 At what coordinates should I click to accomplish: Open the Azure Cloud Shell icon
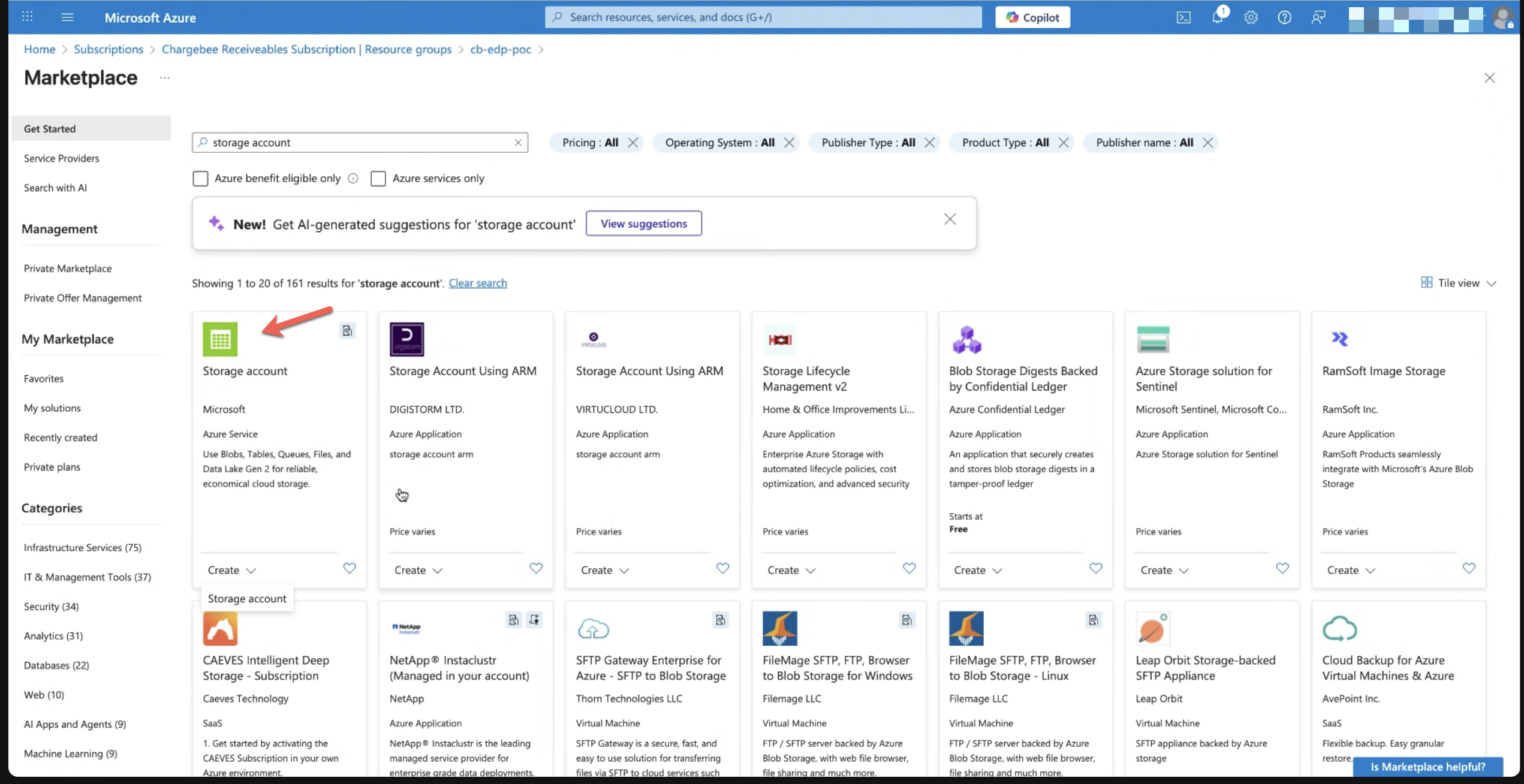coord(1183,17)
